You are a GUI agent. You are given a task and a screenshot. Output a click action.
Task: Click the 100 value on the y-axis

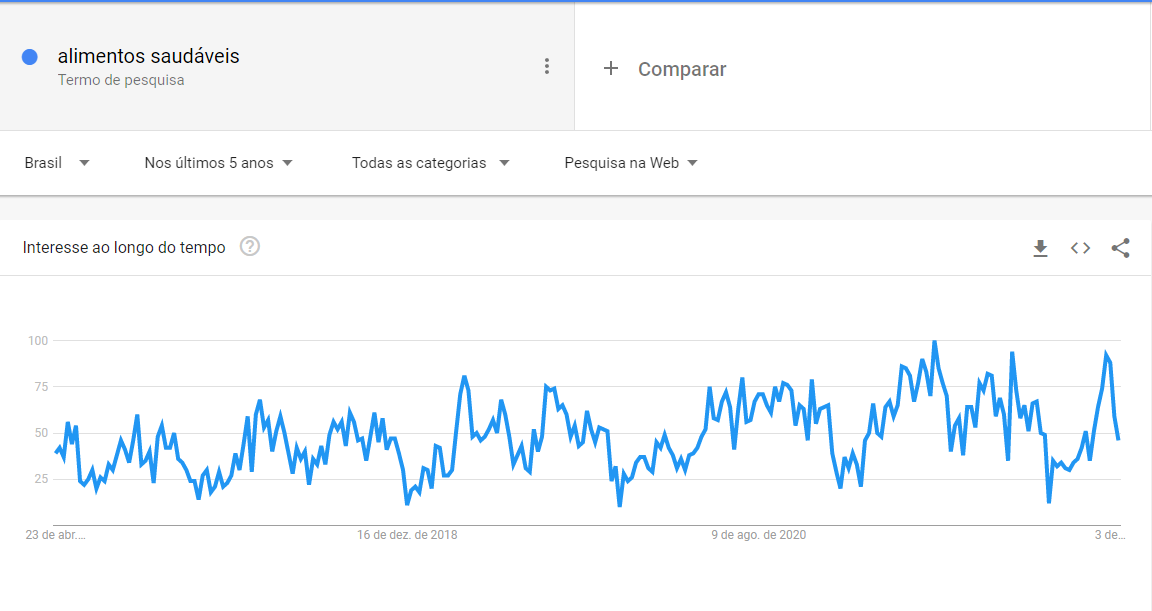tap(38, 341)
